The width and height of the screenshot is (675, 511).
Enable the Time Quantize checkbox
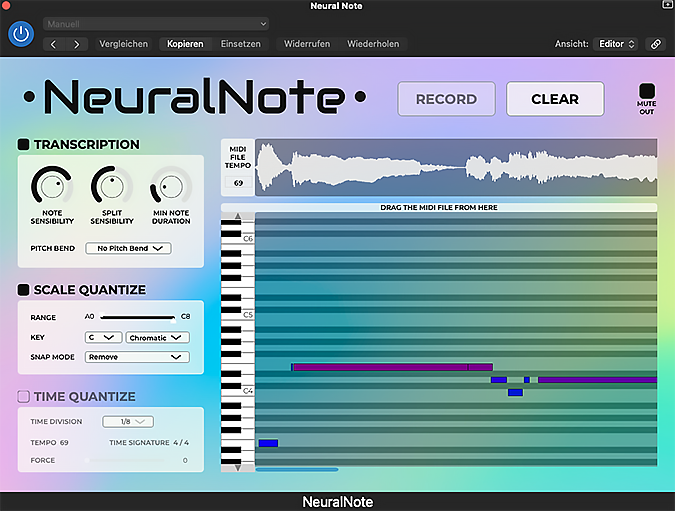click(23, 396)
